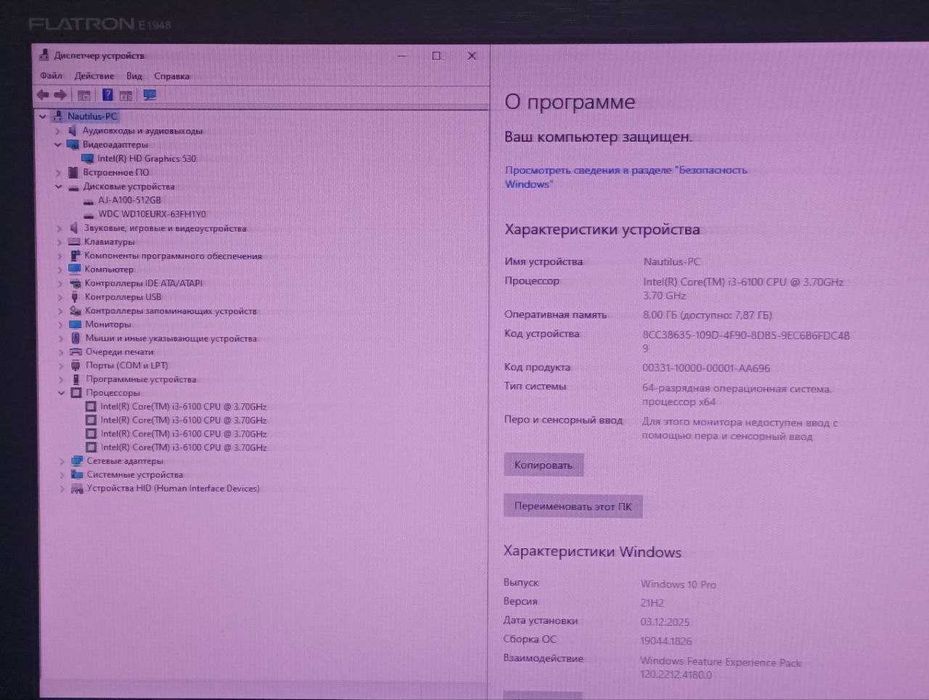Screen dimensions: 929x700
Task: Click the OS build value 19044.1826
Action: (x=666, y=641)
